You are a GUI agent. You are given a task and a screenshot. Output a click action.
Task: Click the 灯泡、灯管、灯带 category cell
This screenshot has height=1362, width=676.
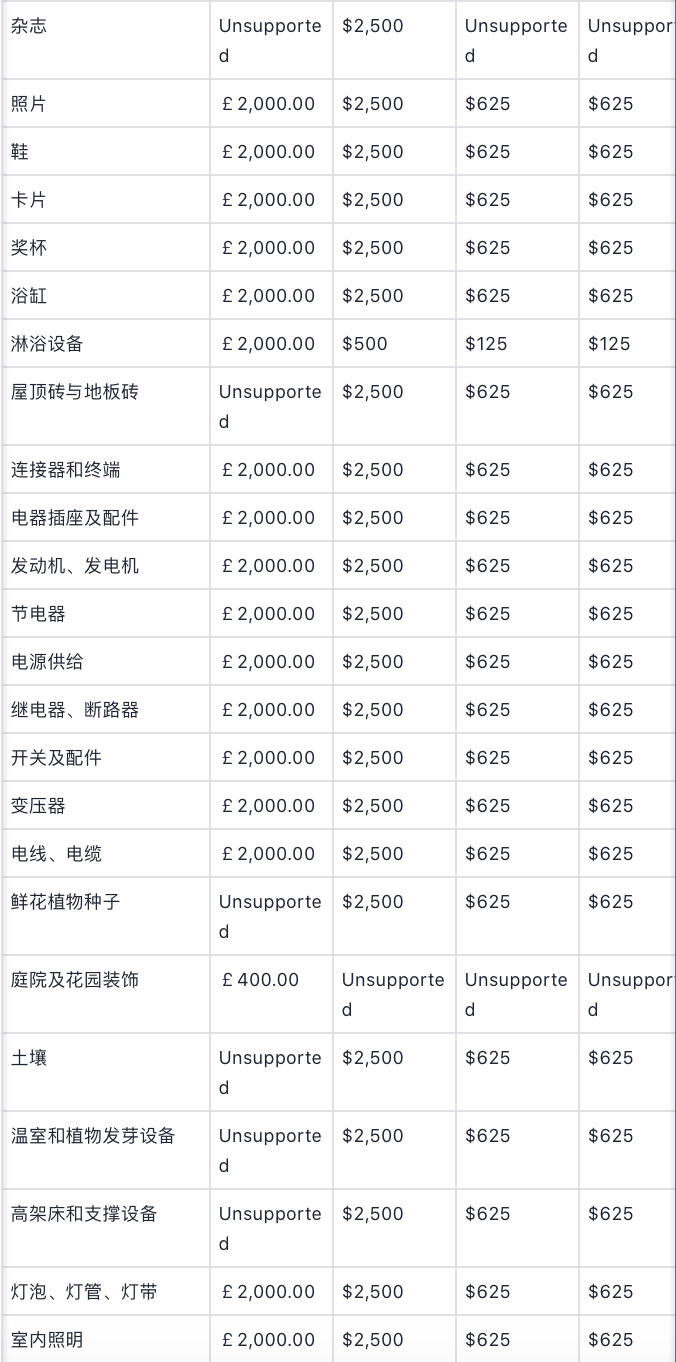tap(84, 1292)
